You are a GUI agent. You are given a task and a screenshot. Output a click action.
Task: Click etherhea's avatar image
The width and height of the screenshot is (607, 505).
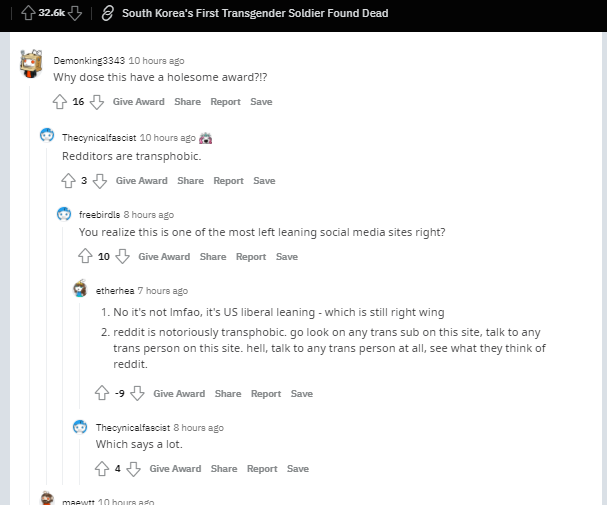[81, 290]
